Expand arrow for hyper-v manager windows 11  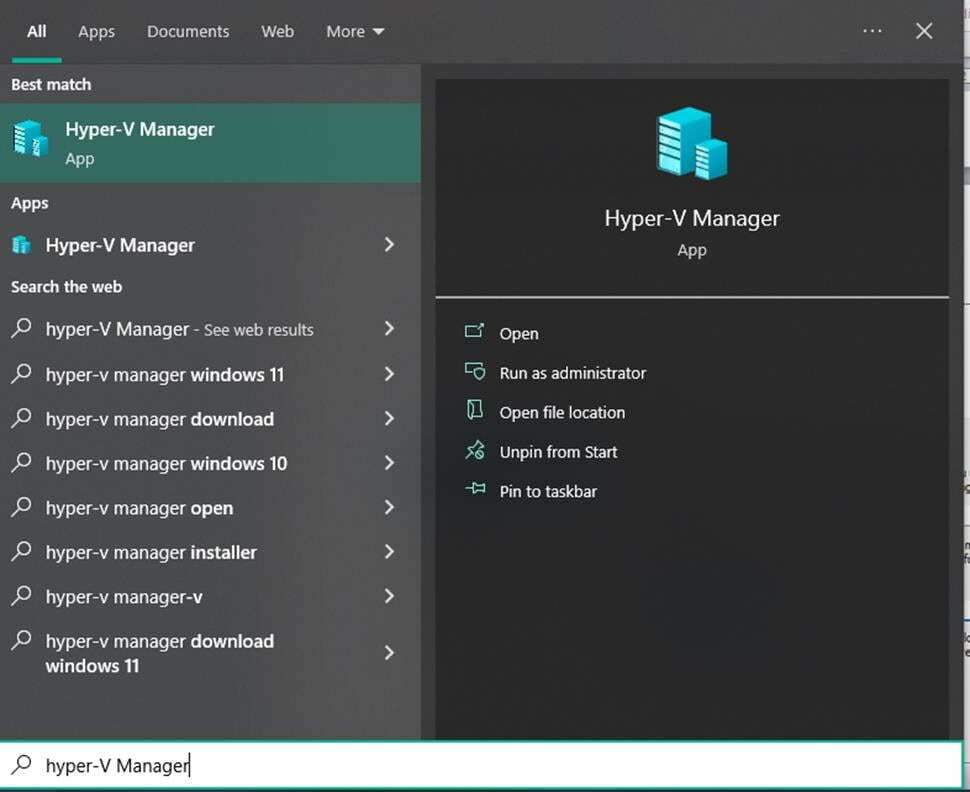[389, 374]
